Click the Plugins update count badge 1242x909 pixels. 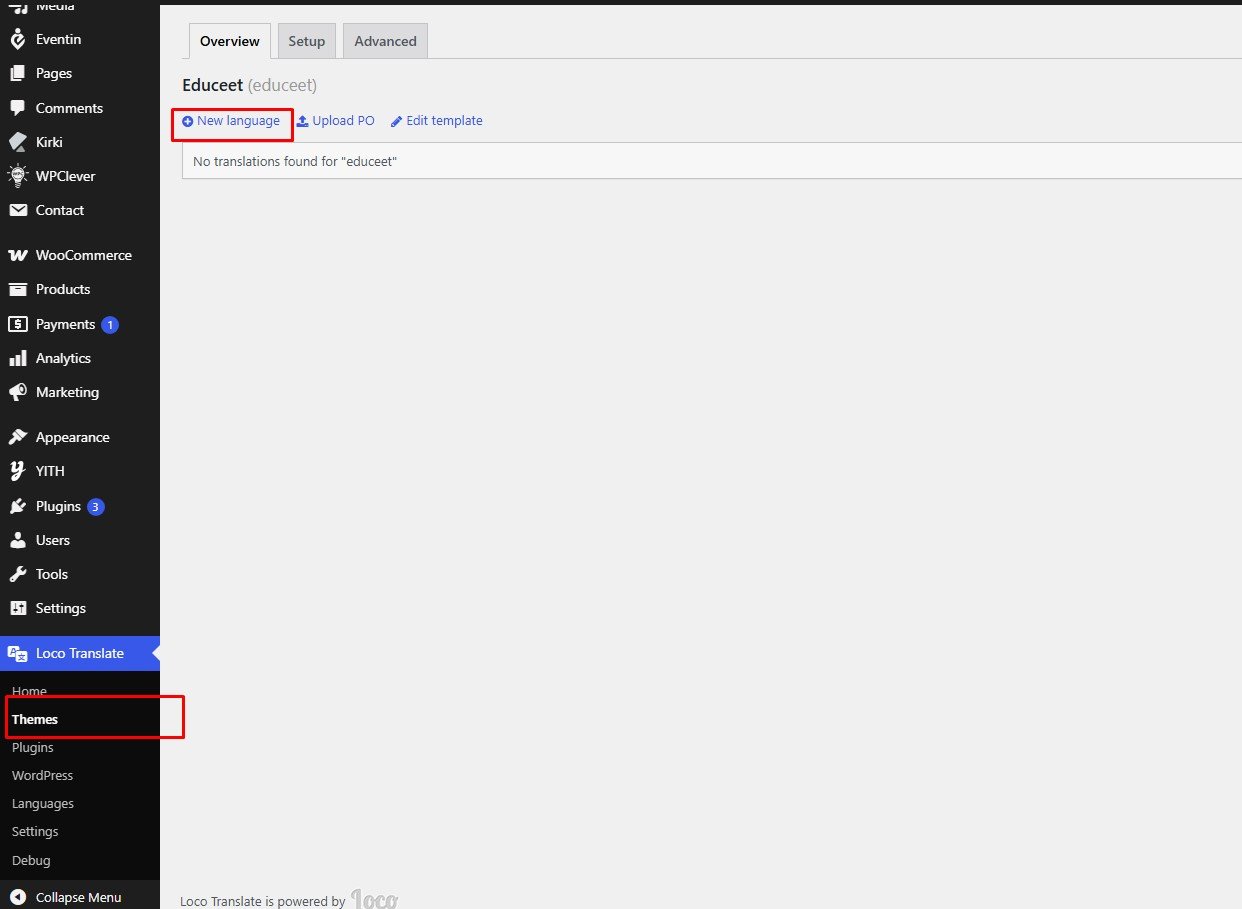[x=96, y=506]
